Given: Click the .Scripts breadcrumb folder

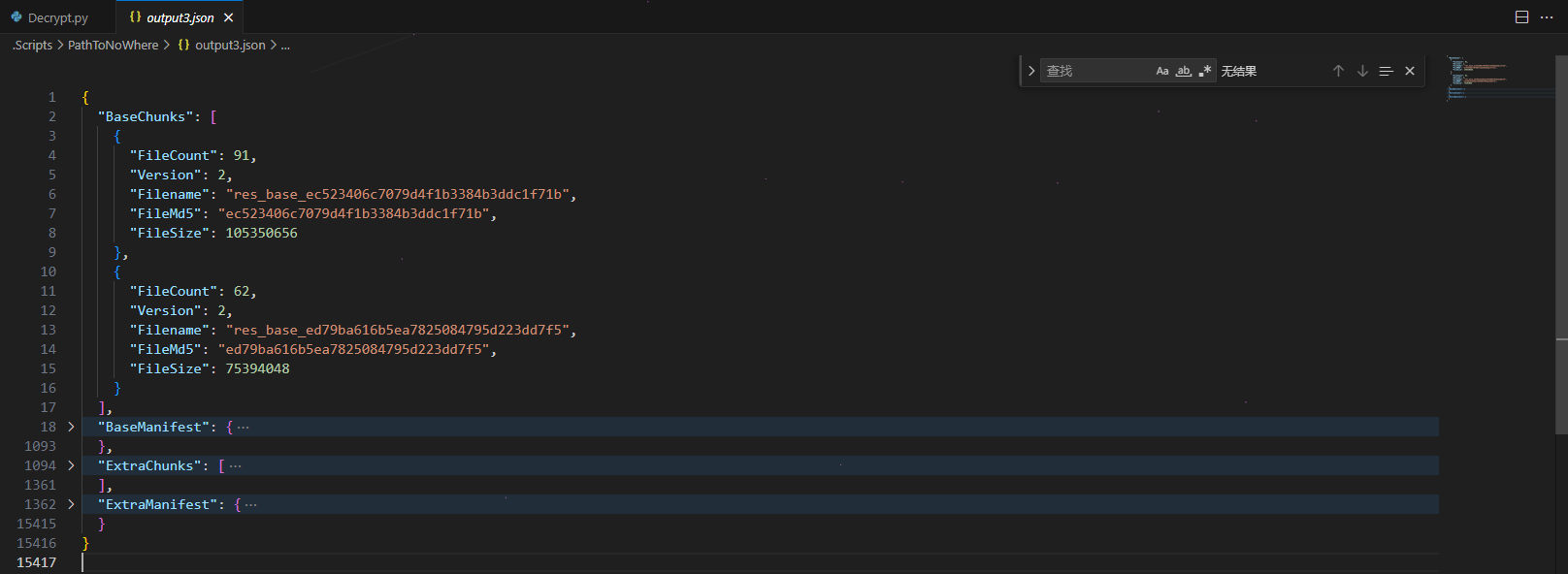Looking at the screenshot, I should pyautogui.click(x=33, y=45).
